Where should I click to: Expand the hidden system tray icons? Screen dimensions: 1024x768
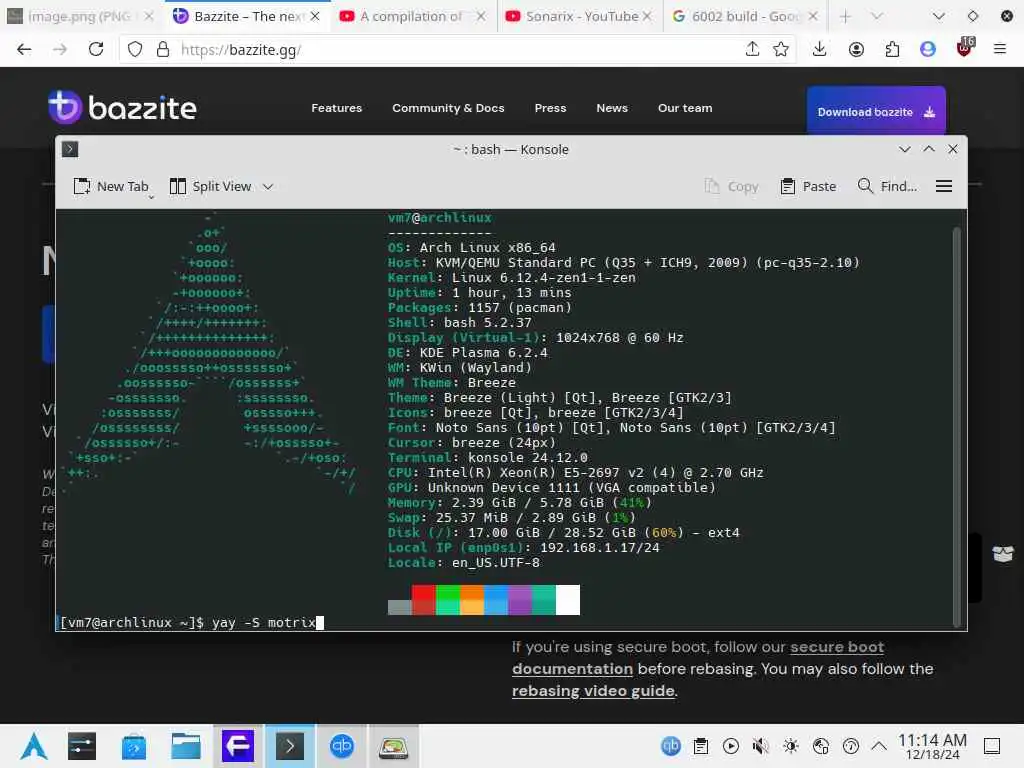pyautogui.click(x=879, y=746)
